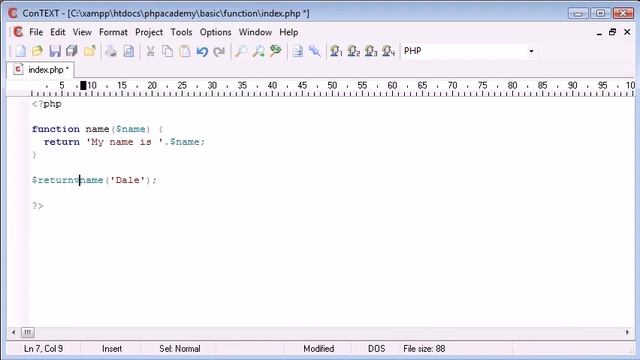Open the Project menu
The image size is (640, 360).
tap(149, 32)
